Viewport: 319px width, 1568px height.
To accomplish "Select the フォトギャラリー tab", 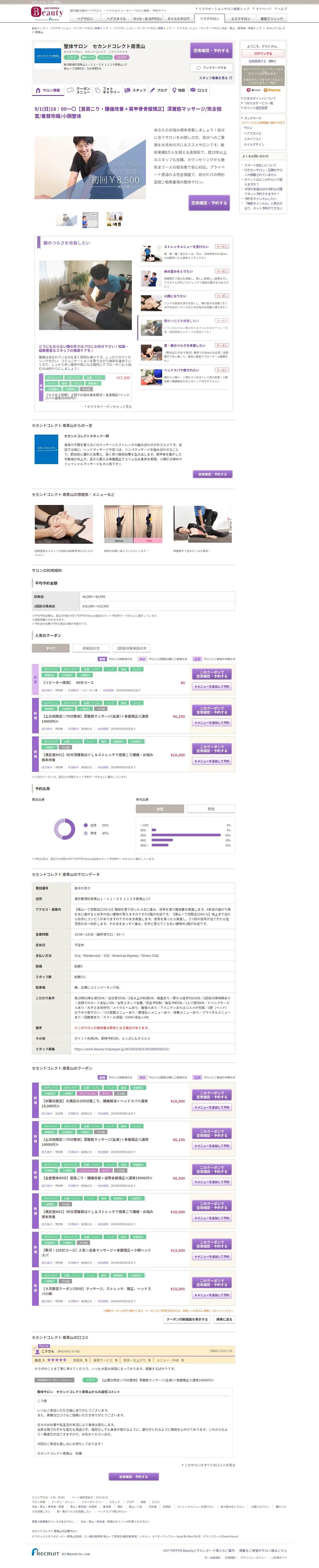I will [x=107, y=90].
